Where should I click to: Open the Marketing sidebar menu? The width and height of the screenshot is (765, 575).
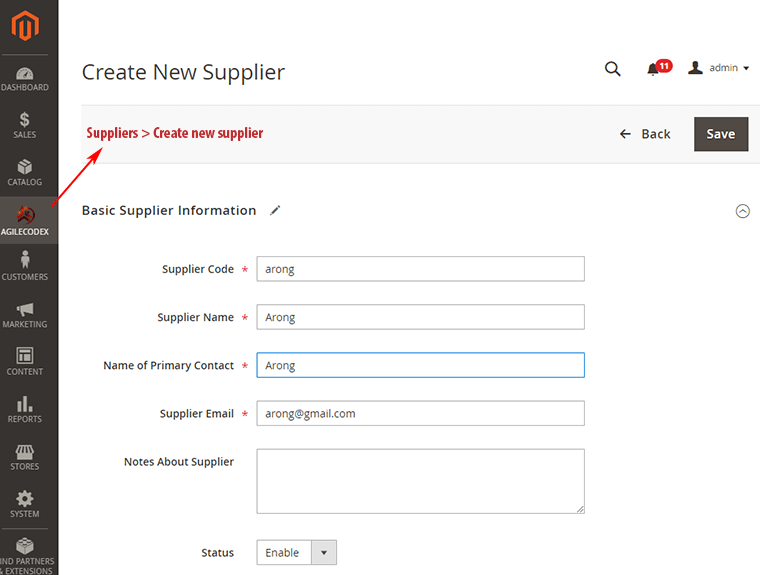[x=25, y=315]
